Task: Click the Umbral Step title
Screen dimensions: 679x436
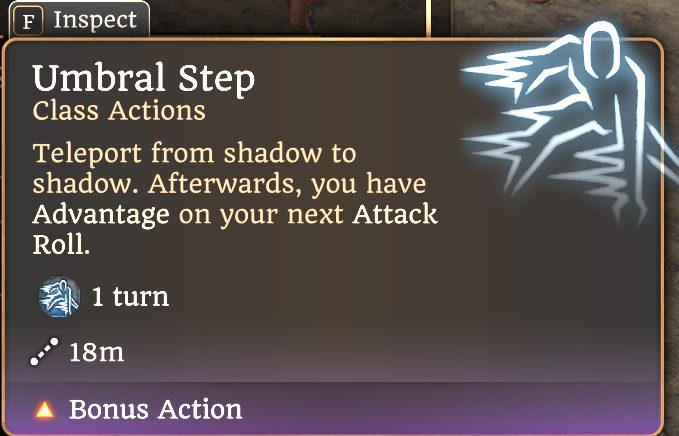Action: click(144, 78)
